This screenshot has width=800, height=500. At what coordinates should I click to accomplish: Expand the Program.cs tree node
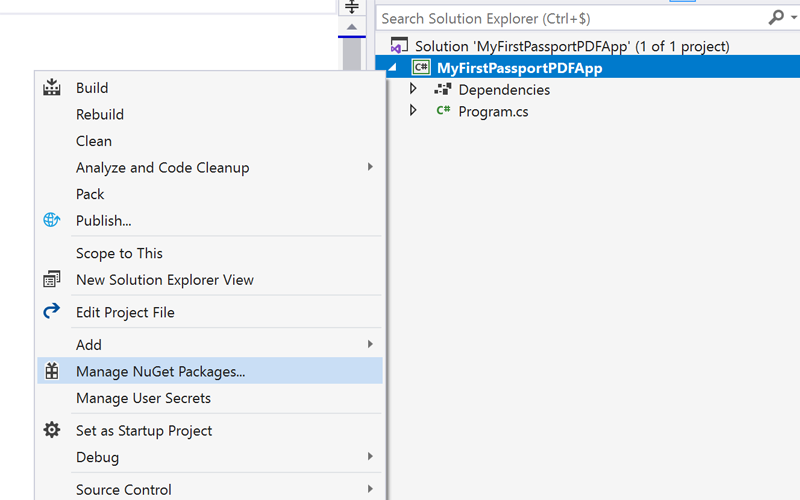tap(413, 110)
